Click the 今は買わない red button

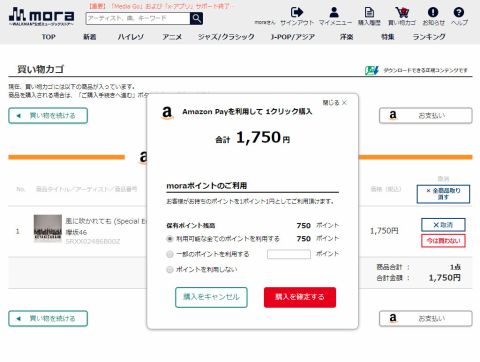click(443, 241)
